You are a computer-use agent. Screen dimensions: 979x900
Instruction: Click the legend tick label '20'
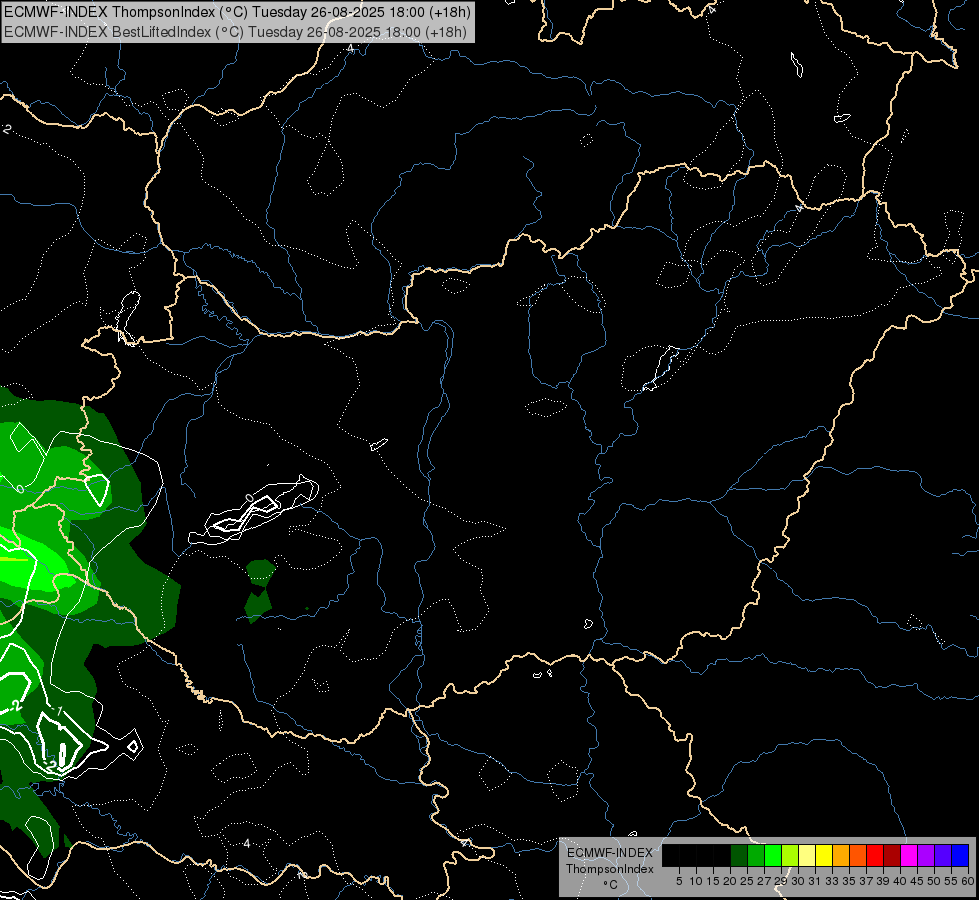point(730,881)
